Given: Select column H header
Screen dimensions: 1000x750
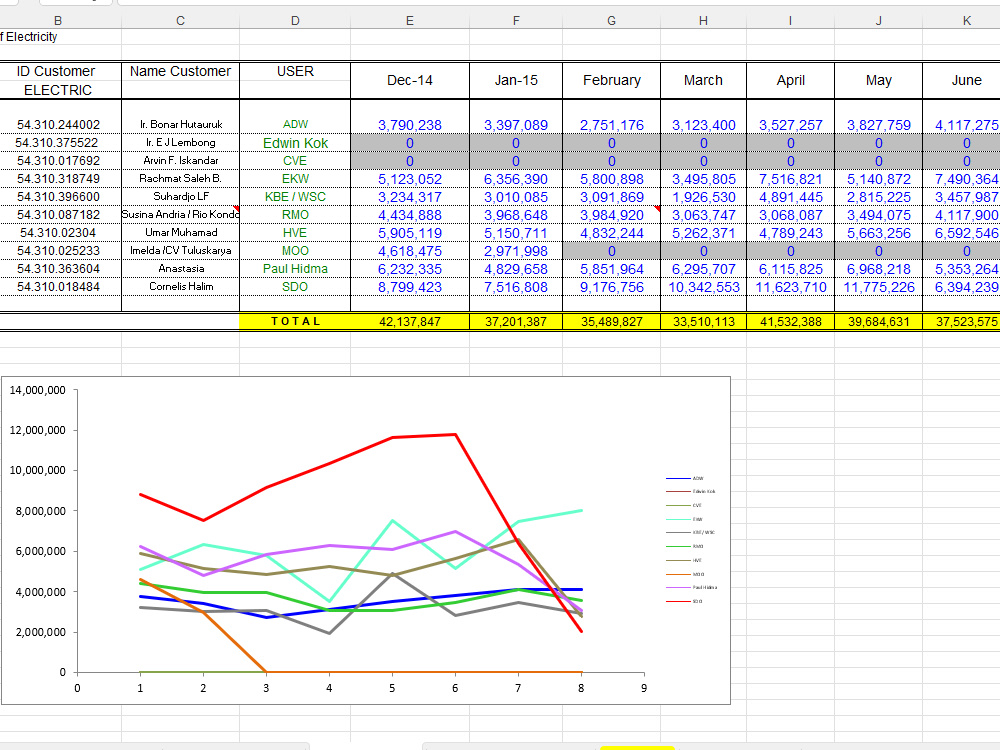Looking at the screenshot, I should [x=703, y=21].
